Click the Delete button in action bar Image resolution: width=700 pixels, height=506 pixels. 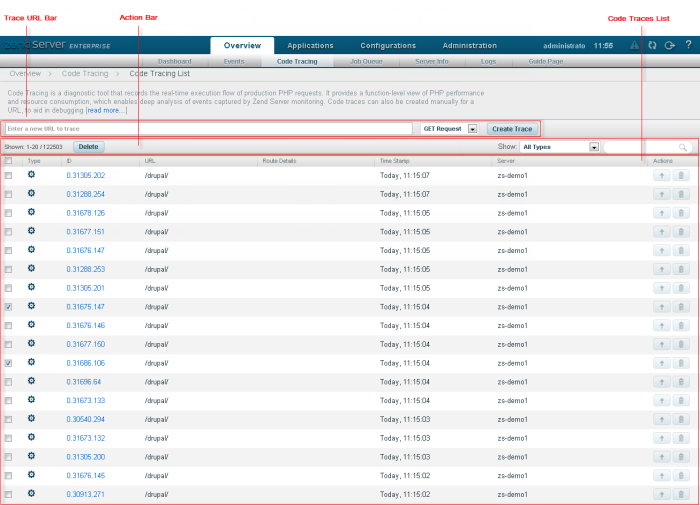88,147
